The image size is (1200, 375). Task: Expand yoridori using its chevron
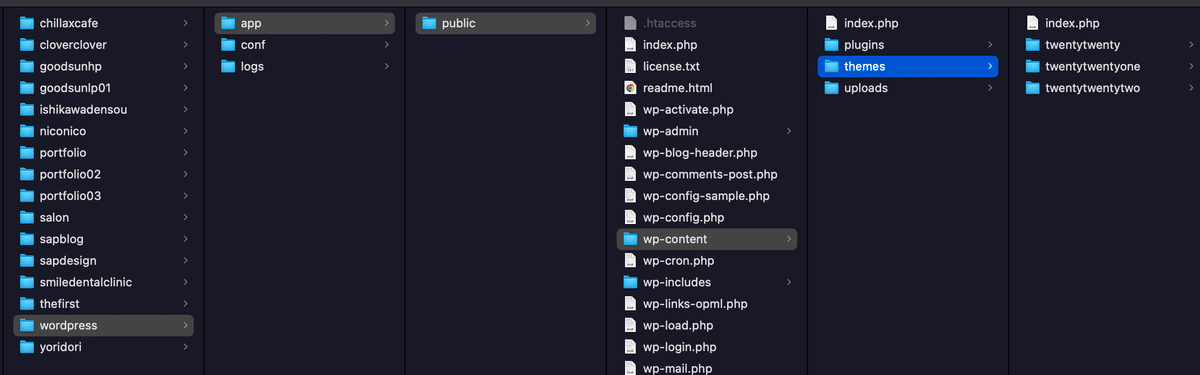point(186,347)
